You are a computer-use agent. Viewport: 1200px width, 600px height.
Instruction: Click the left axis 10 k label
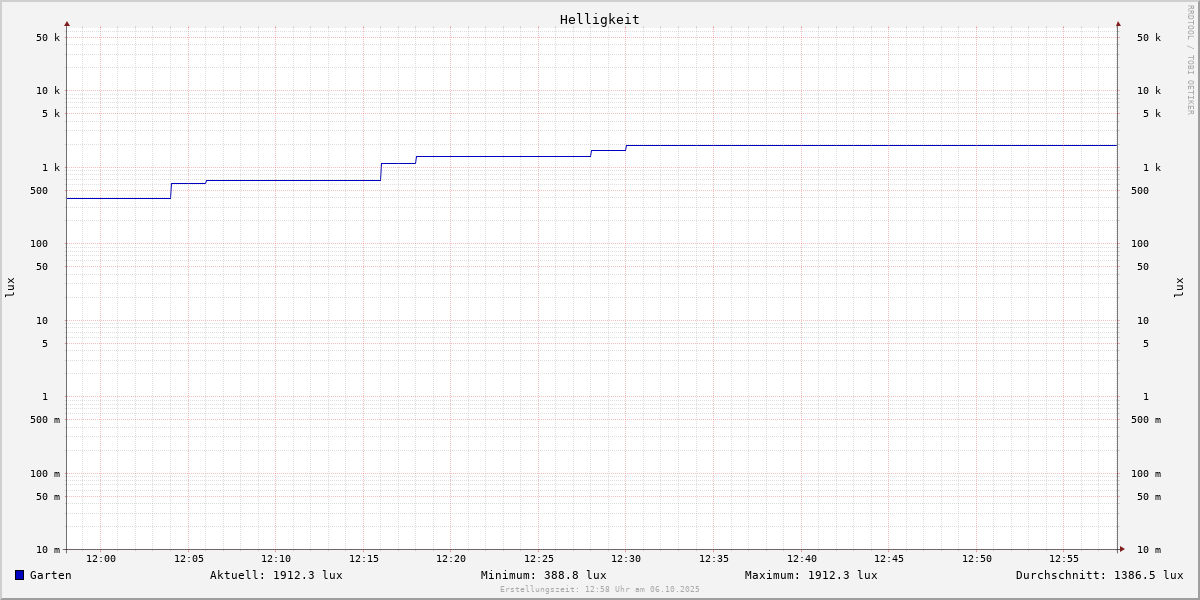click(48, 91)
